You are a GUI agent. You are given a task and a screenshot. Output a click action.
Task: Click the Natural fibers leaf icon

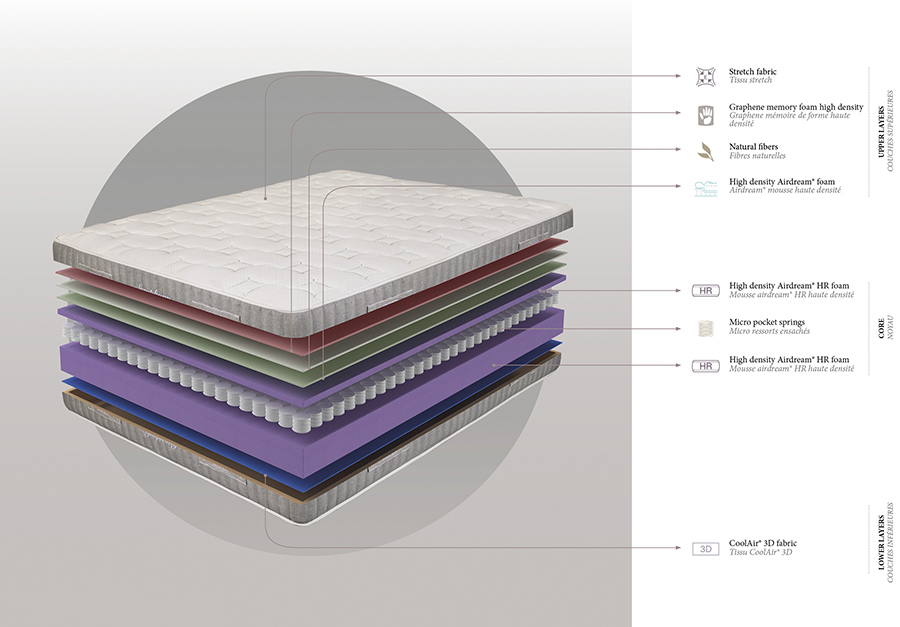click(706, 151)
